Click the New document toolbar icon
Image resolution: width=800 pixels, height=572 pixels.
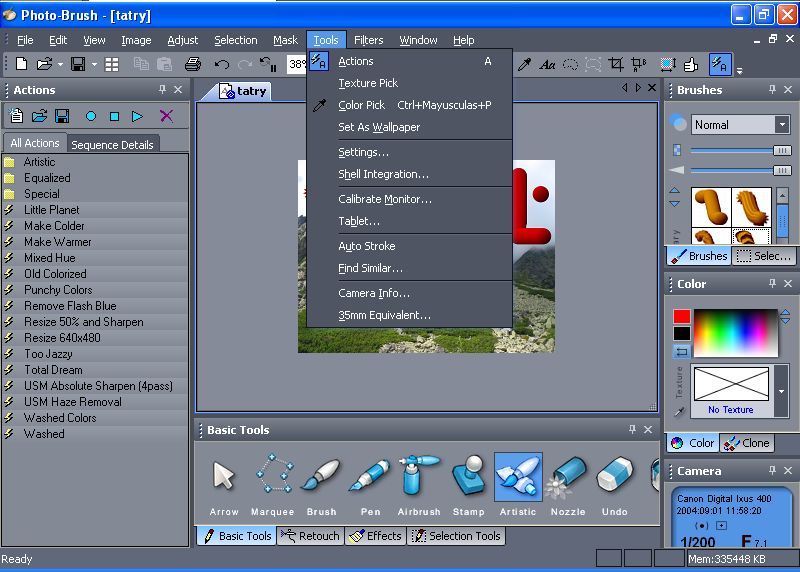pyautogui.click(x=21, y=64)
